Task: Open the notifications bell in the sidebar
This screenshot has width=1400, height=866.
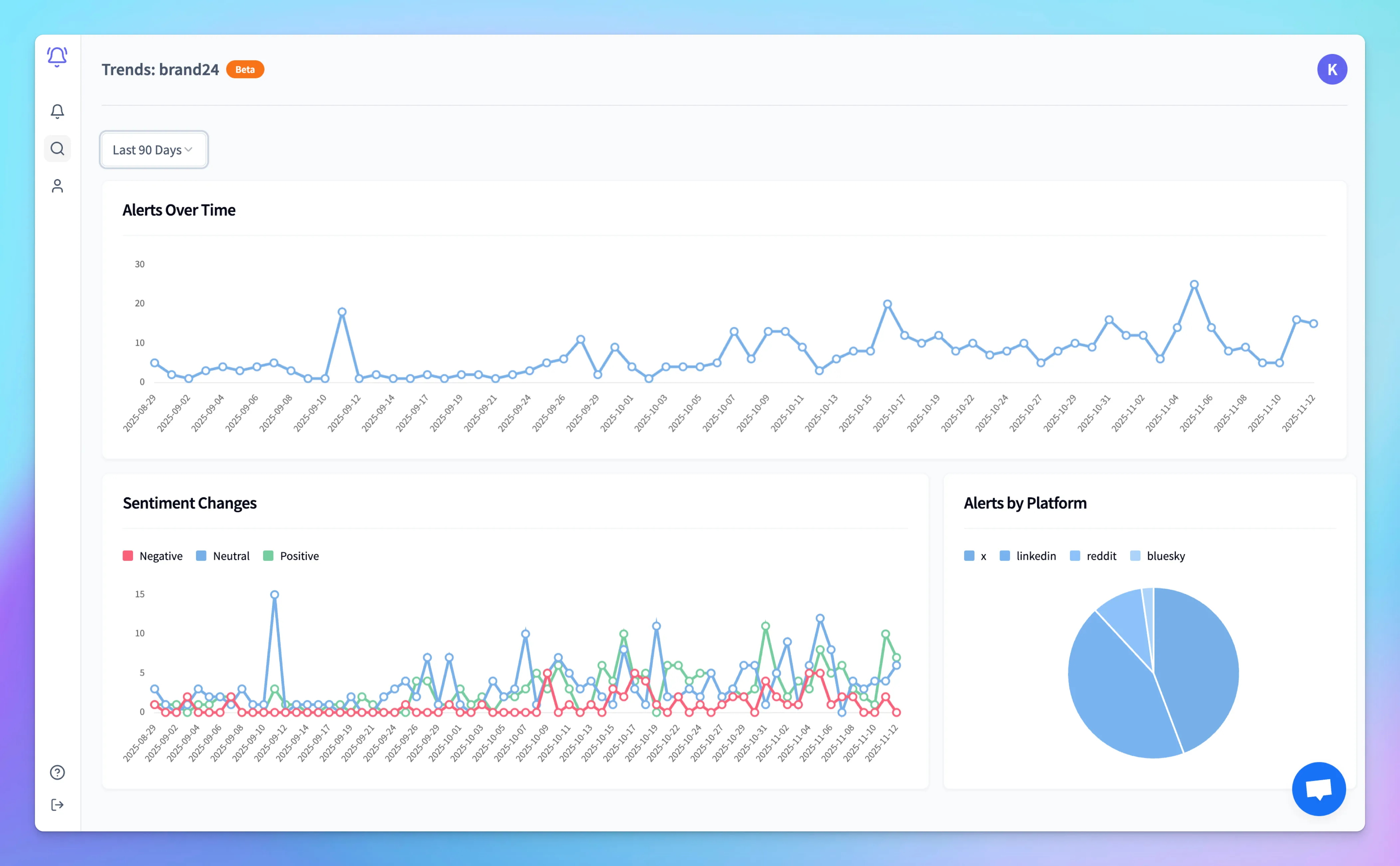Action: pos(57,112)
